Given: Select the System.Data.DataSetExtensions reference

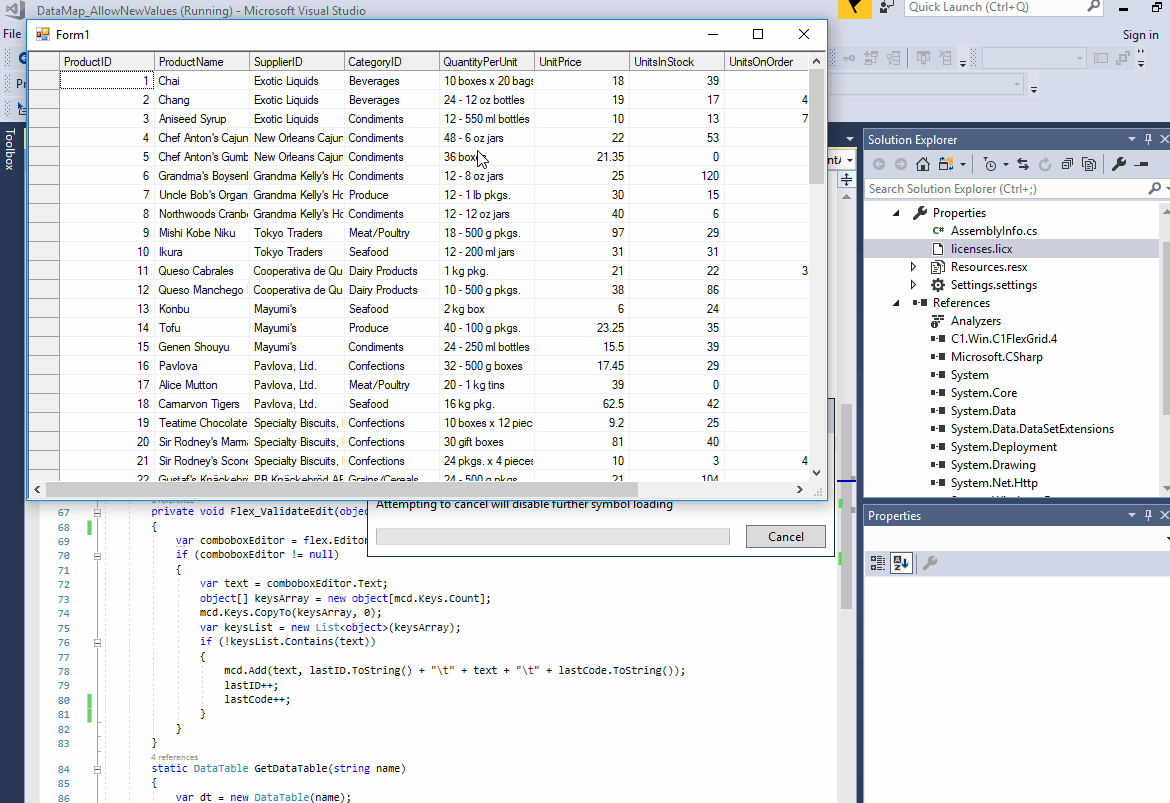Looking at the screenshot, I should tap(1032, 428).
